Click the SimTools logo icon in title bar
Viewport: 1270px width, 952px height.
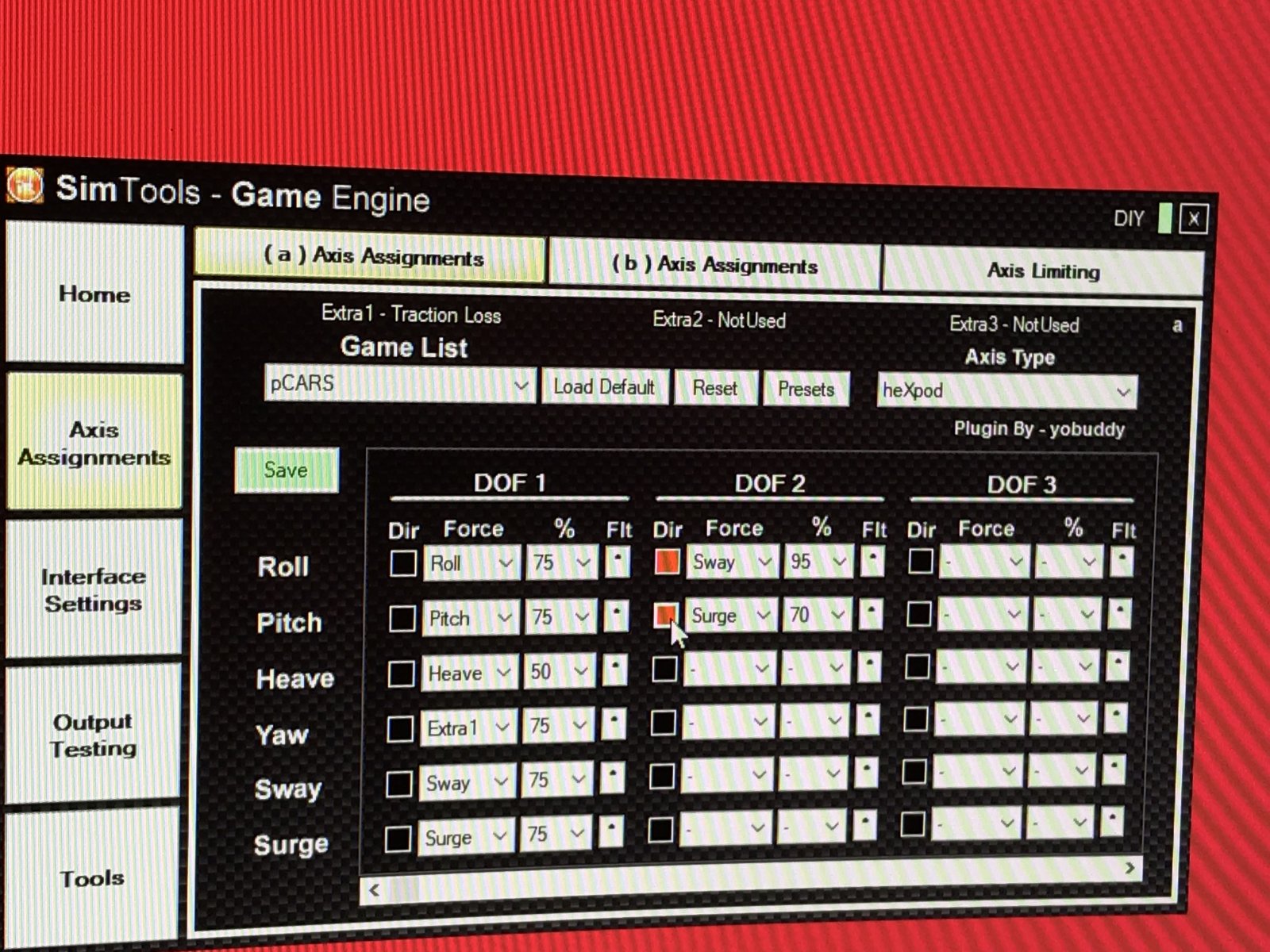[24, 186]
